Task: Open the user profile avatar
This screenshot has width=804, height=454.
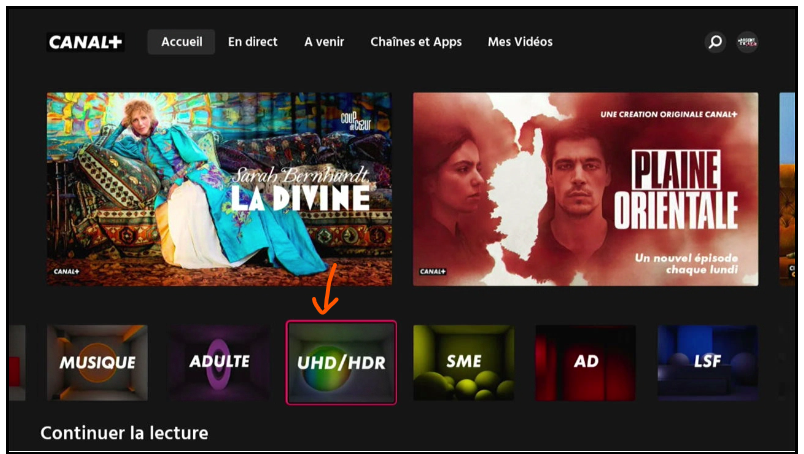Action: [747, 42]
